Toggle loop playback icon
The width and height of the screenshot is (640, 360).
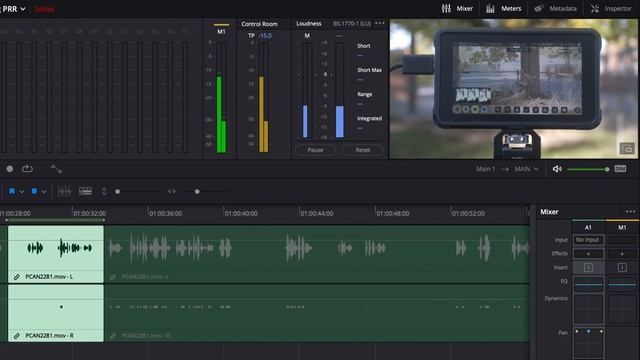coord(27,169)
